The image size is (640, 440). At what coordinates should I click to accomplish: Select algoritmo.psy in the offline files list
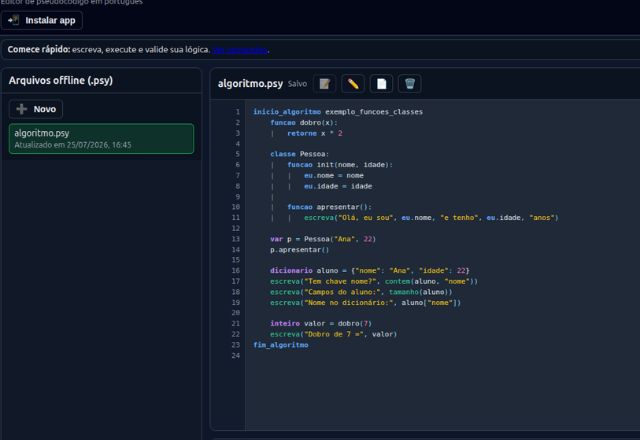101,139
